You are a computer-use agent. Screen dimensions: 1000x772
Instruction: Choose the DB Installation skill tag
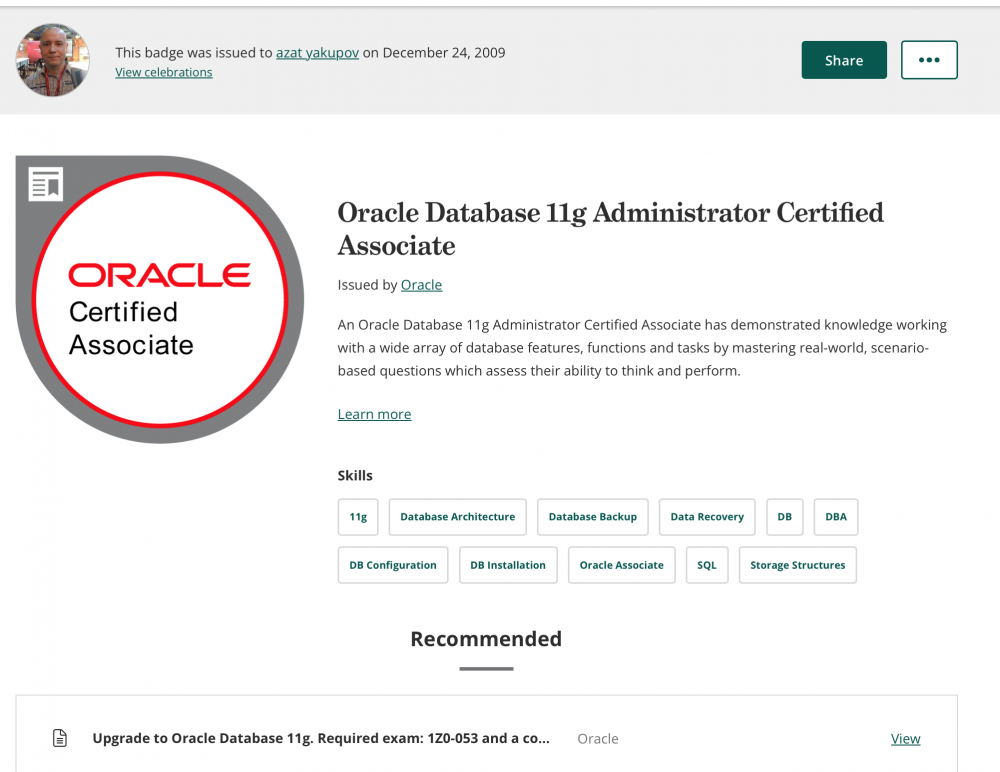(x=508, y=565)
